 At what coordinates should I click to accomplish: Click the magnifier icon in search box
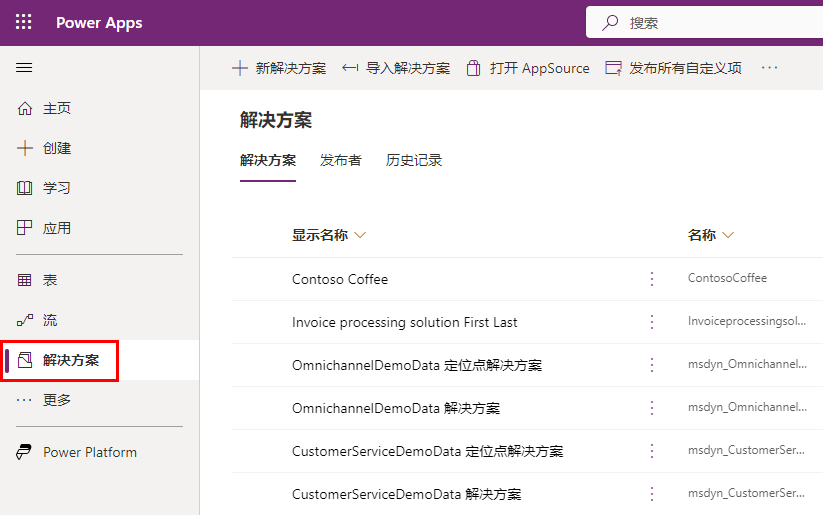[x=610, y=23]
